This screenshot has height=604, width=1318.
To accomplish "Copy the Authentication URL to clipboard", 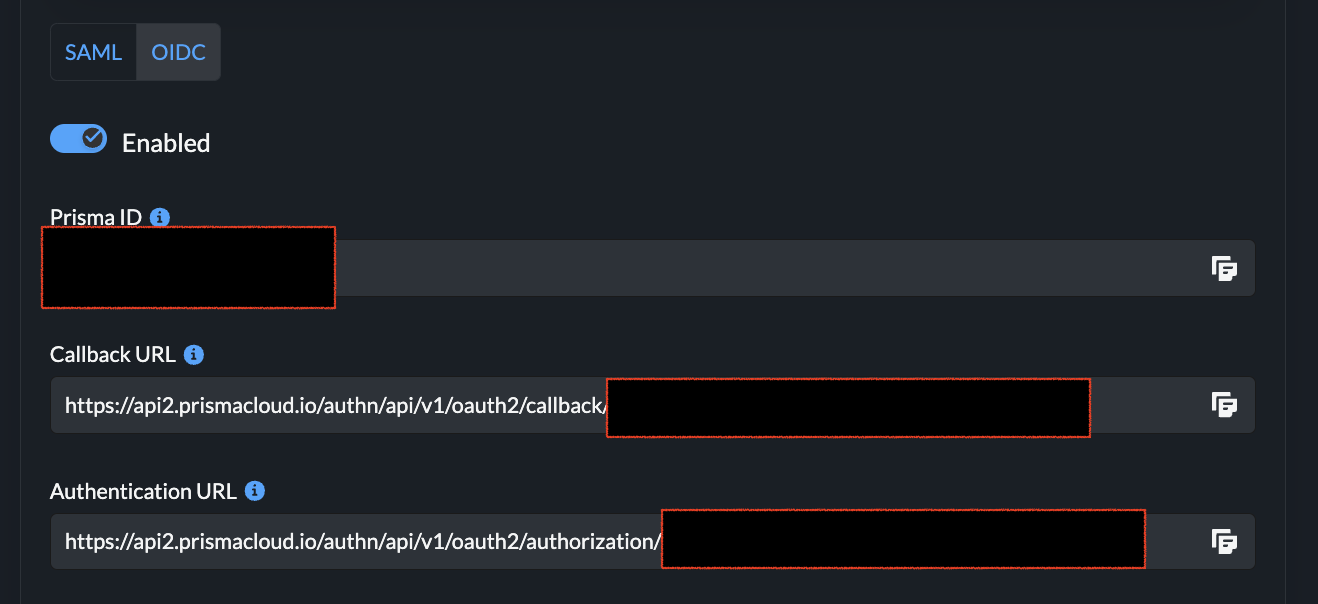I will click(x=1224, y=542).
